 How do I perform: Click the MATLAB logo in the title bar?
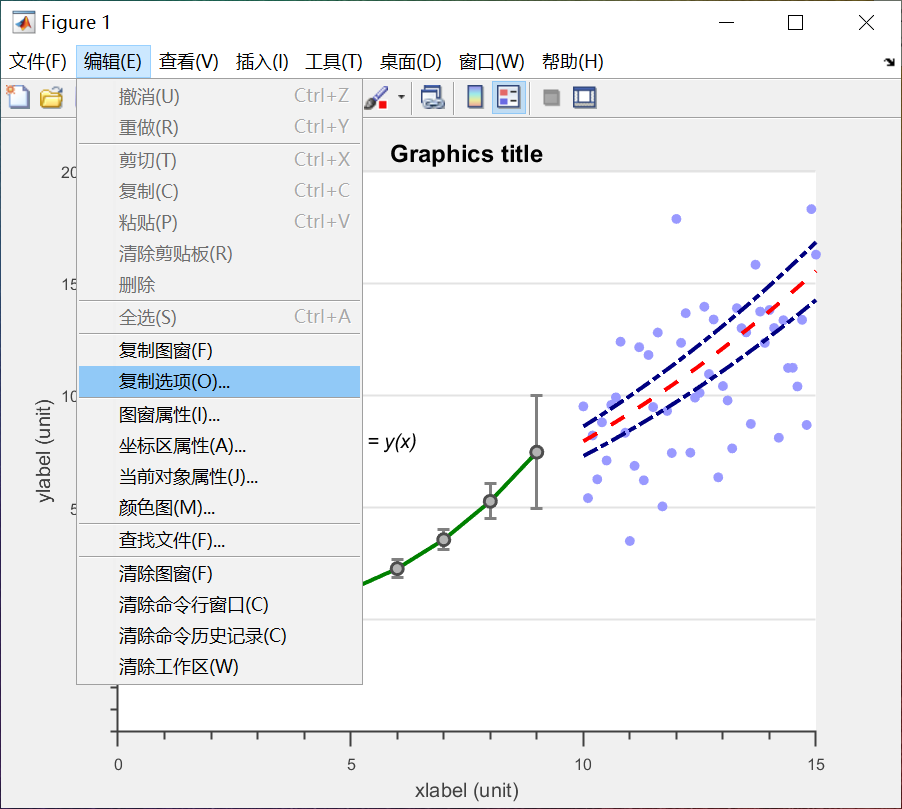click(x=22, y=21)
